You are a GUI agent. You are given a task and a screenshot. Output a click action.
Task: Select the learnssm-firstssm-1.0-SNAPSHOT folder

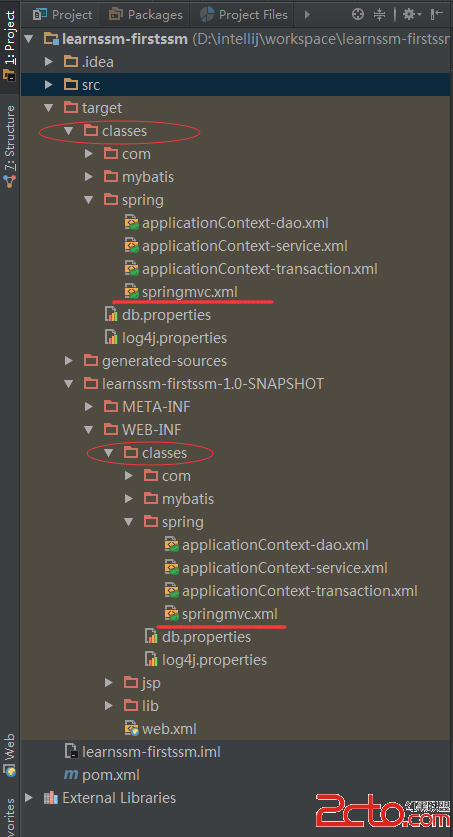[x=212, y=383]
